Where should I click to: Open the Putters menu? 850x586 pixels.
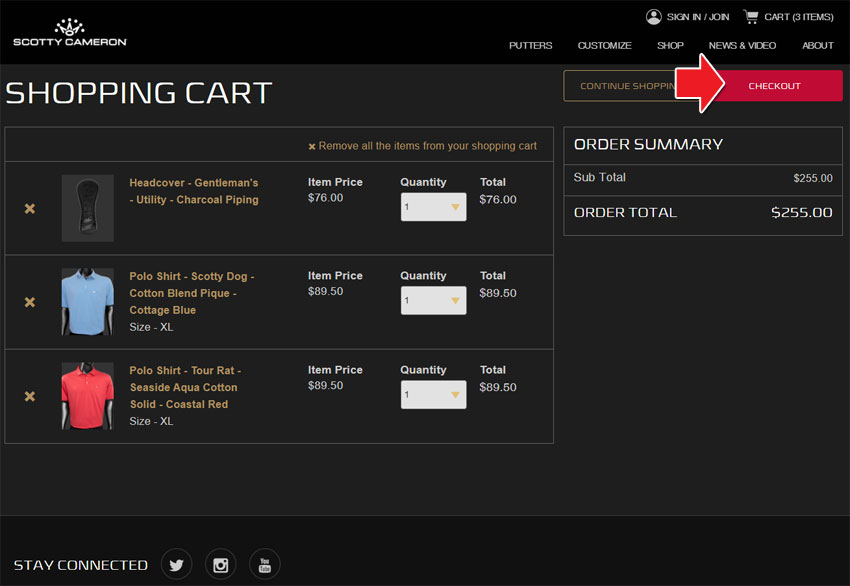tap(530, 46)
